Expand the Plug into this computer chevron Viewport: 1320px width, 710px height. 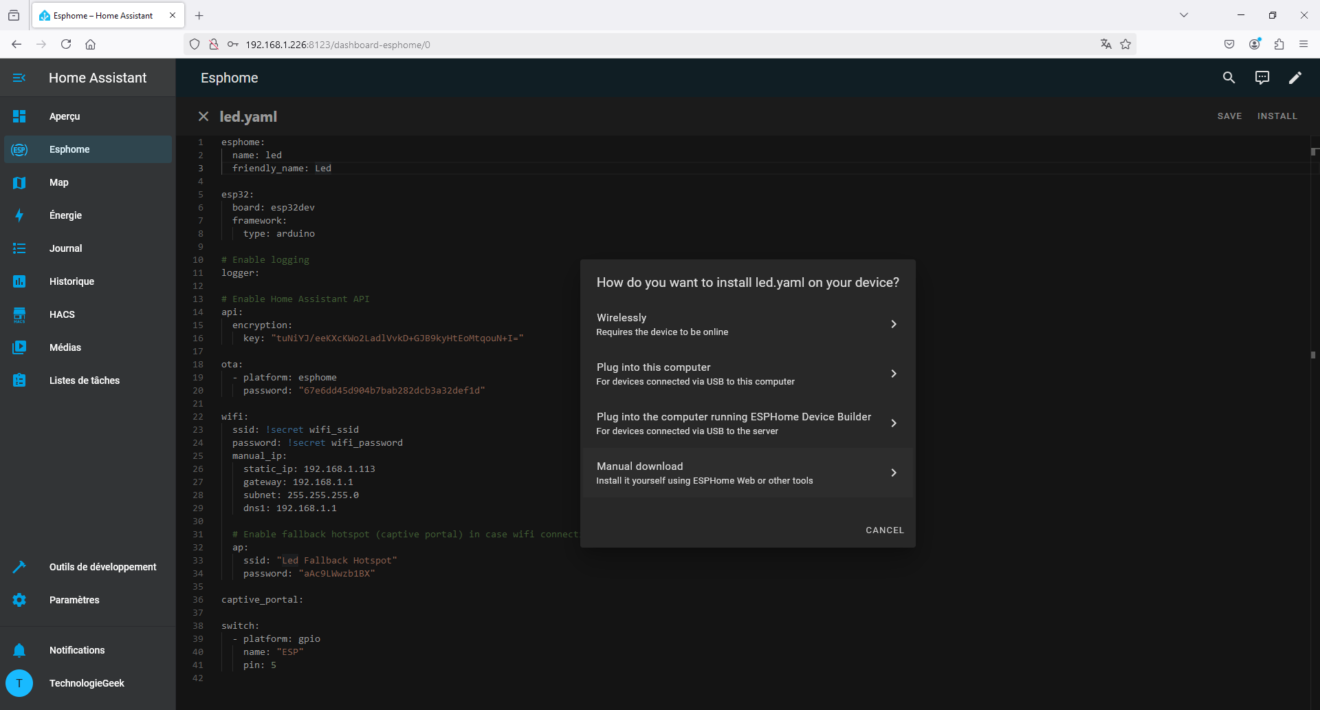(893, 373)
